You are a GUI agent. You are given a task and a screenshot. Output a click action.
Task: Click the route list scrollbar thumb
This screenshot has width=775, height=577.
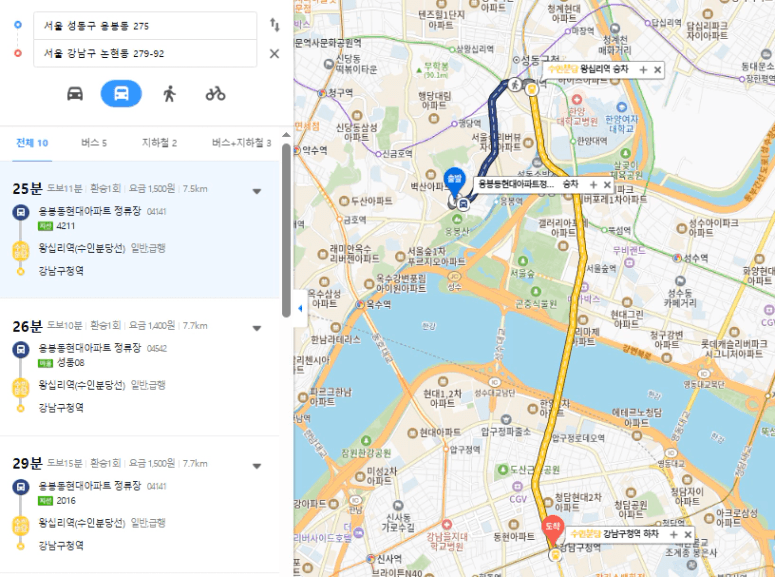pyautogui.click(x=286, y=230)
